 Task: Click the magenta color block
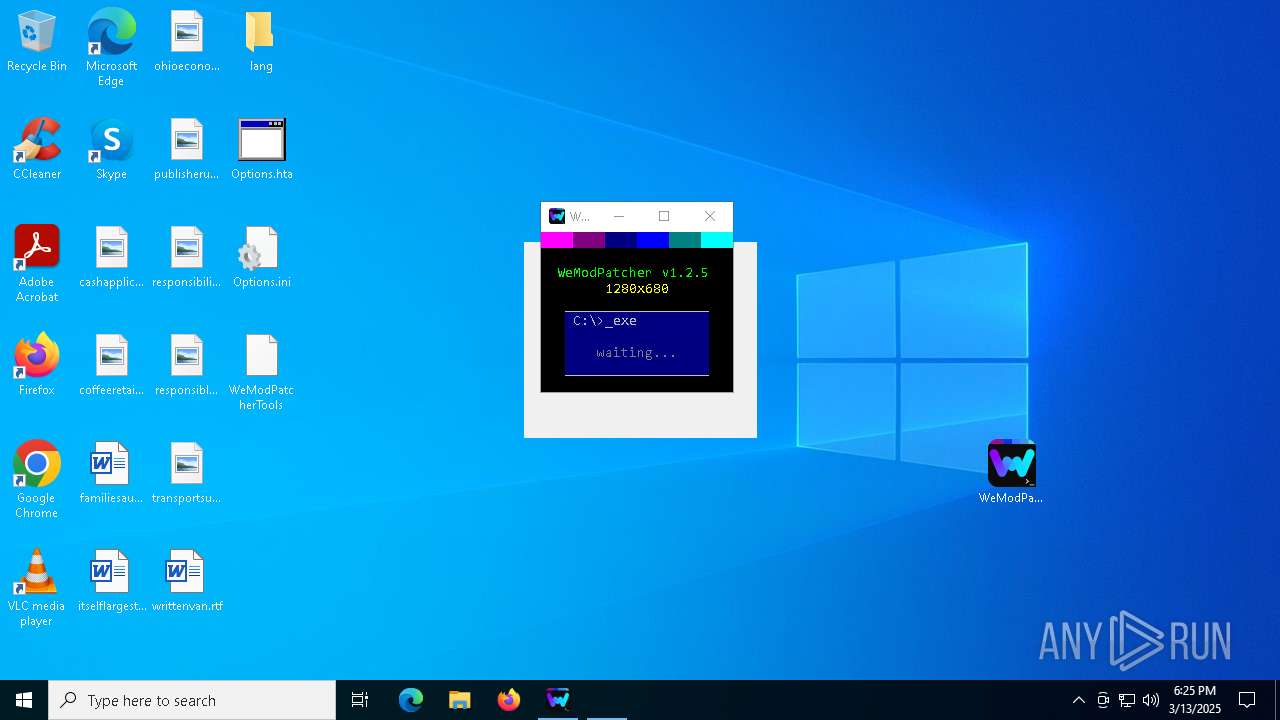tap(557, 240)
